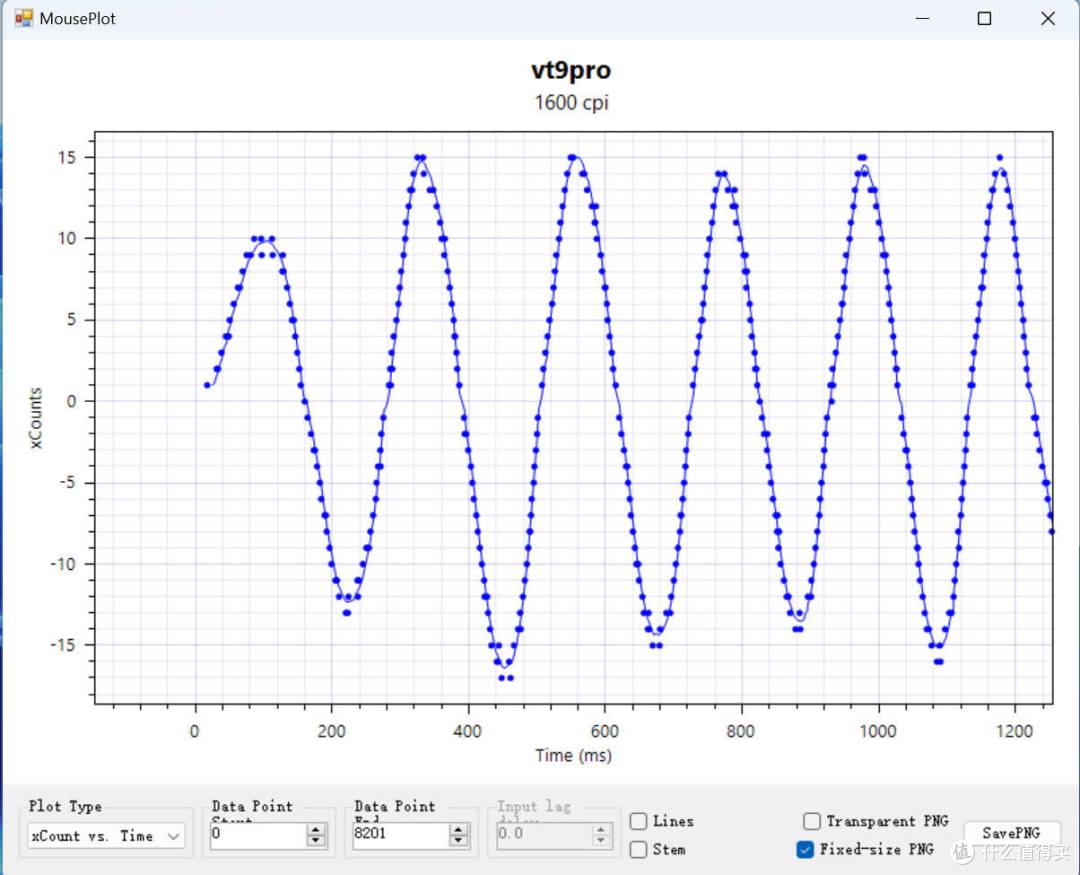The image size is (1080, 875).
Task: Maximize the MousePlot window
Action: (x=984, y=19)
